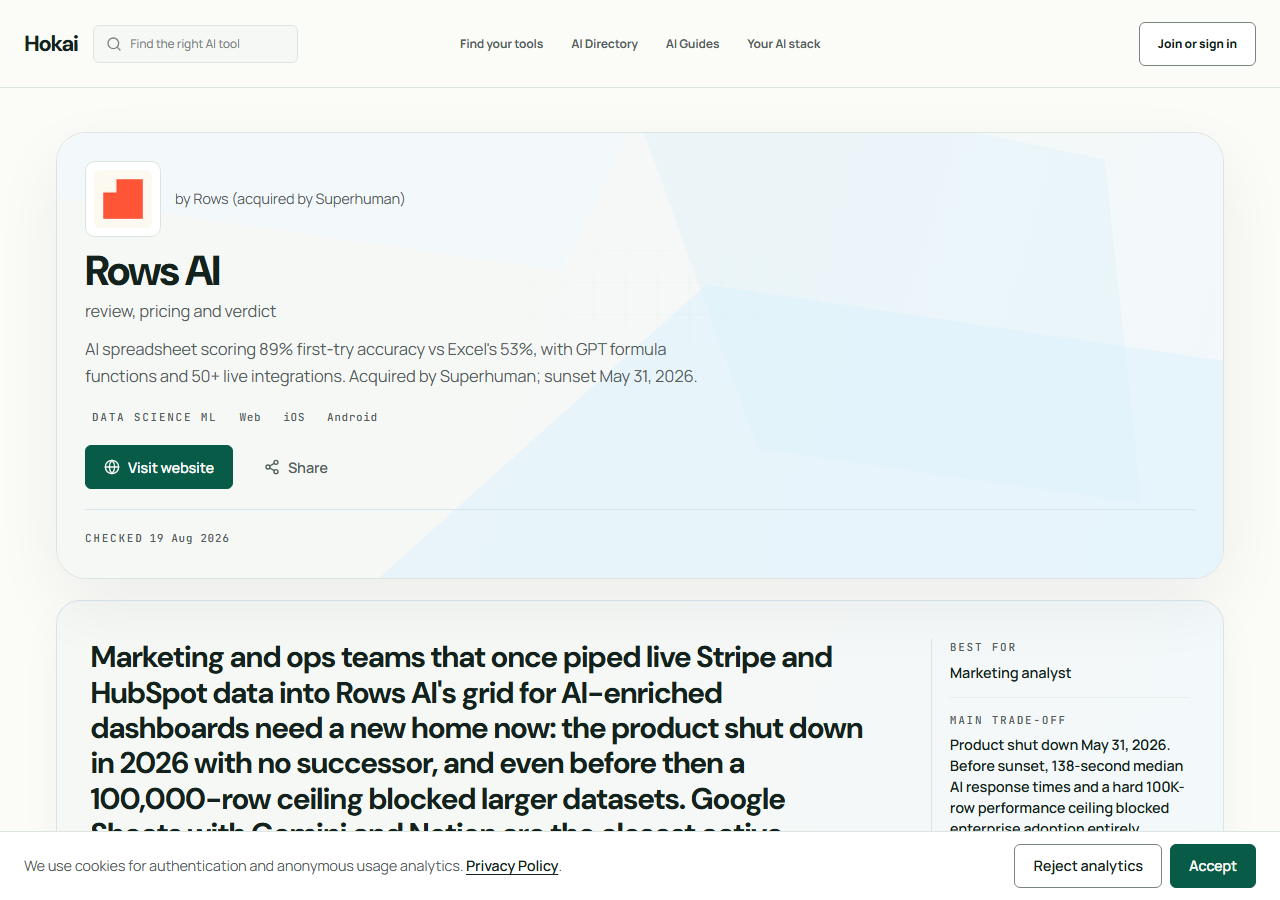The width and height of the screenshot is (1280, 900).
Task: Focus the 'Find the right AI tool' search field
Action: pyautogui.click(x=195, y=44)
